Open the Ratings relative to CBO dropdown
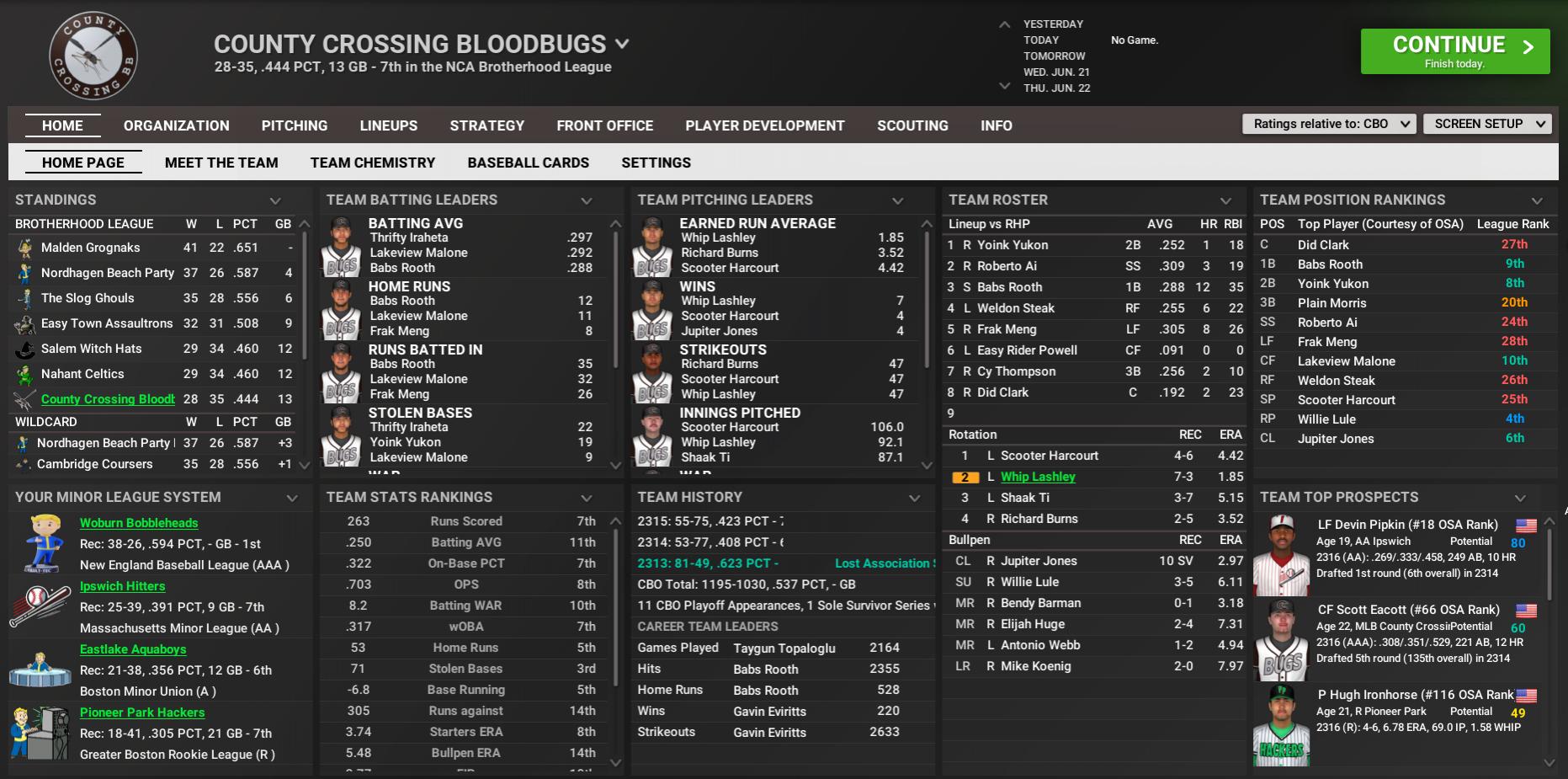Image resolution: width=1568 pixels, height=779 pixels. pos(1329,124)
